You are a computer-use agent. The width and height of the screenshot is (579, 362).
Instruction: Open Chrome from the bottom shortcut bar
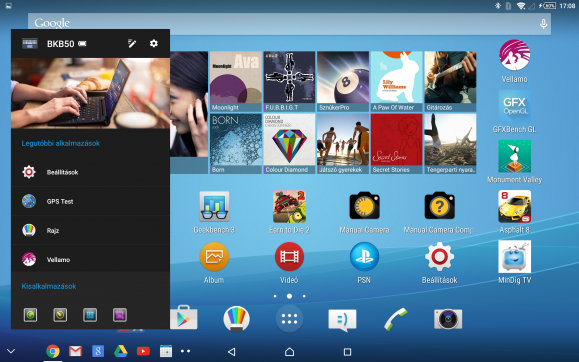53,351
